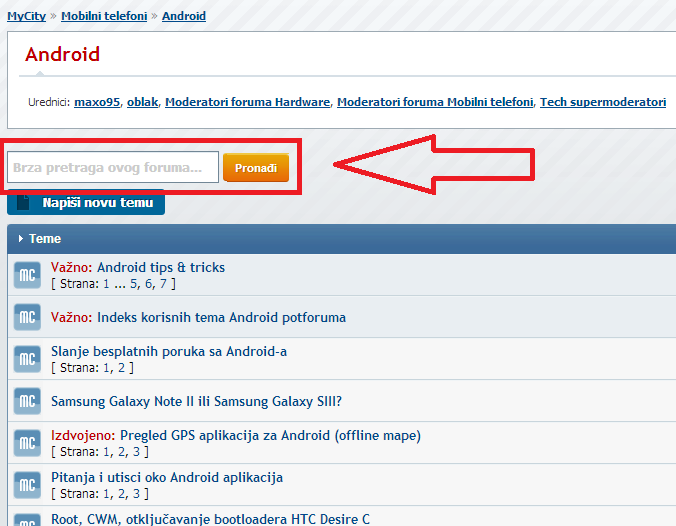The width and height of the screenshot is (676, 526).
Task: Open Moderatori foruma Mobilni telefoni group
Action: tap(435, 102)
